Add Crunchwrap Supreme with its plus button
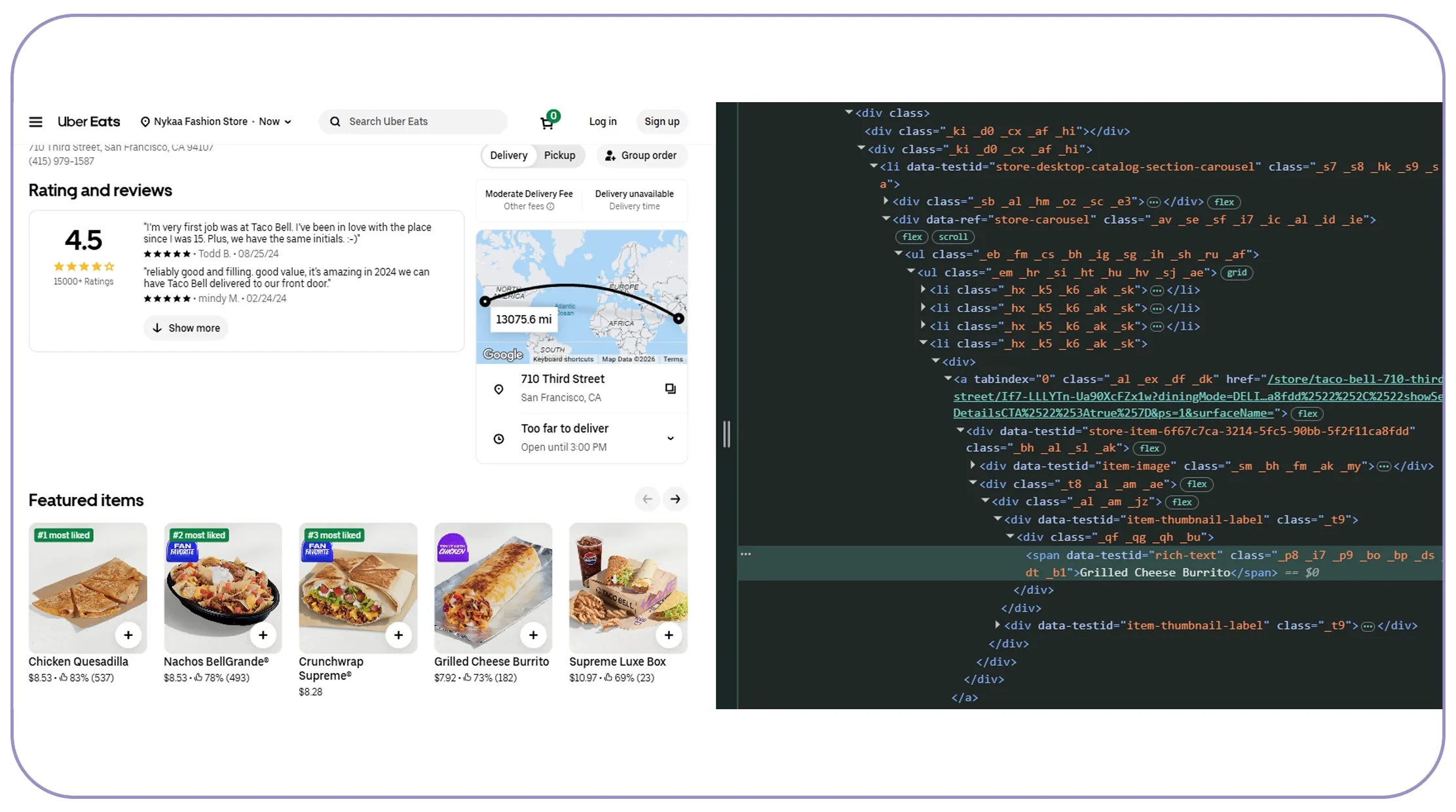This screenshot has height=812, width=1456. [398, 635]
